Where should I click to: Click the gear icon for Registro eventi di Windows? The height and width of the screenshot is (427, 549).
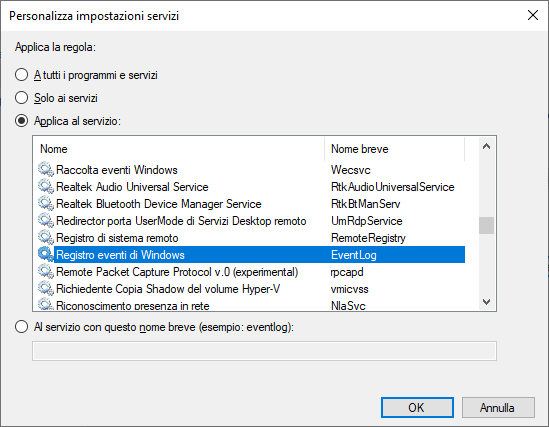pyautogui.click(x=46, y=255)
